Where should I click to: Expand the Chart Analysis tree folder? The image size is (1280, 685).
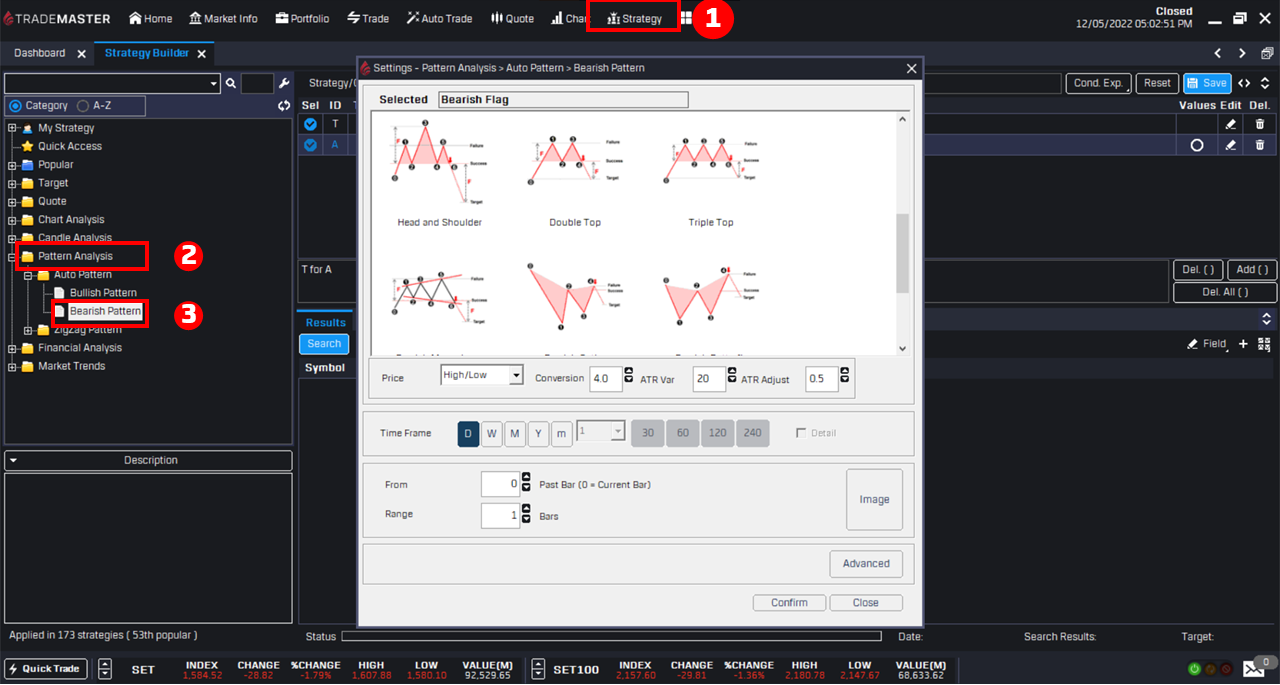pos(12,220)
